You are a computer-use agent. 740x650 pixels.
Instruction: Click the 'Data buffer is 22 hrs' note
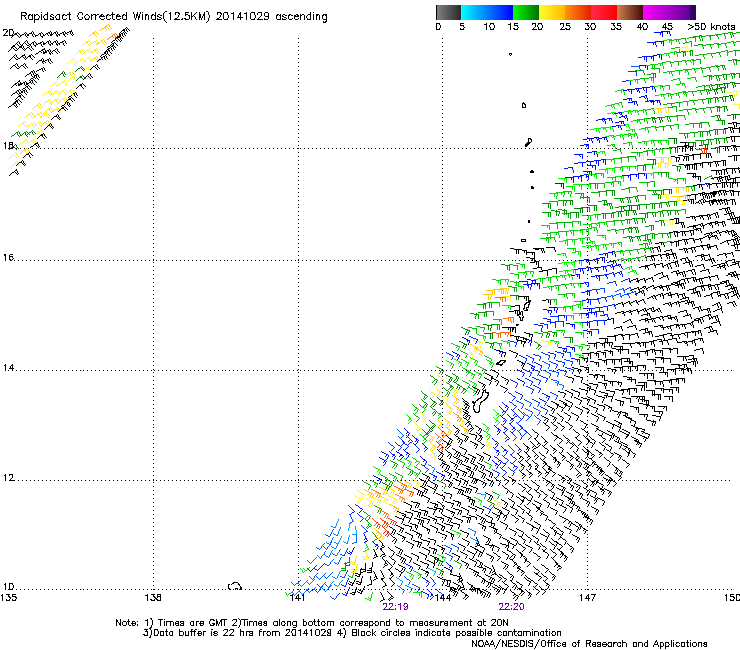click(352, 633)
